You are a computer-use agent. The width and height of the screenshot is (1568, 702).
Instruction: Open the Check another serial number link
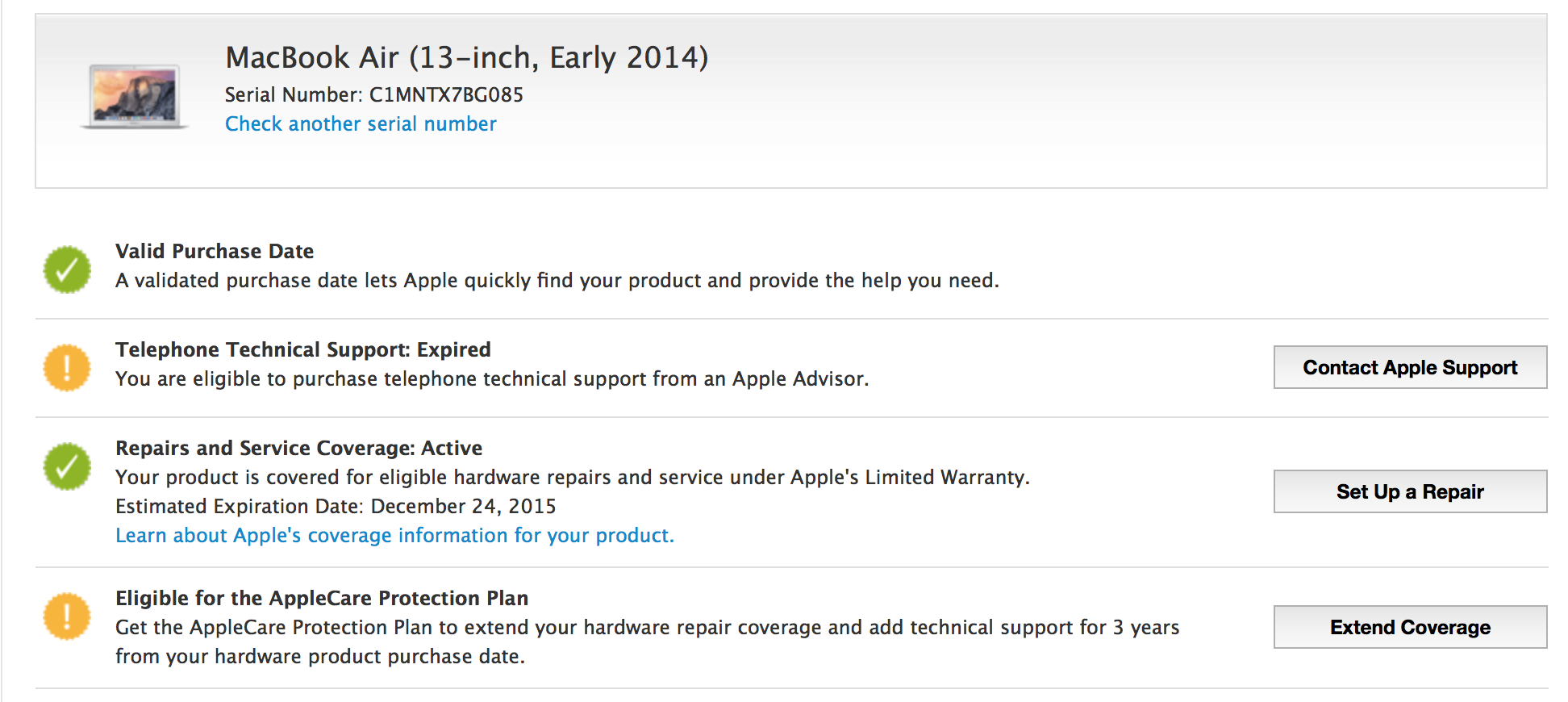point(361,124)
